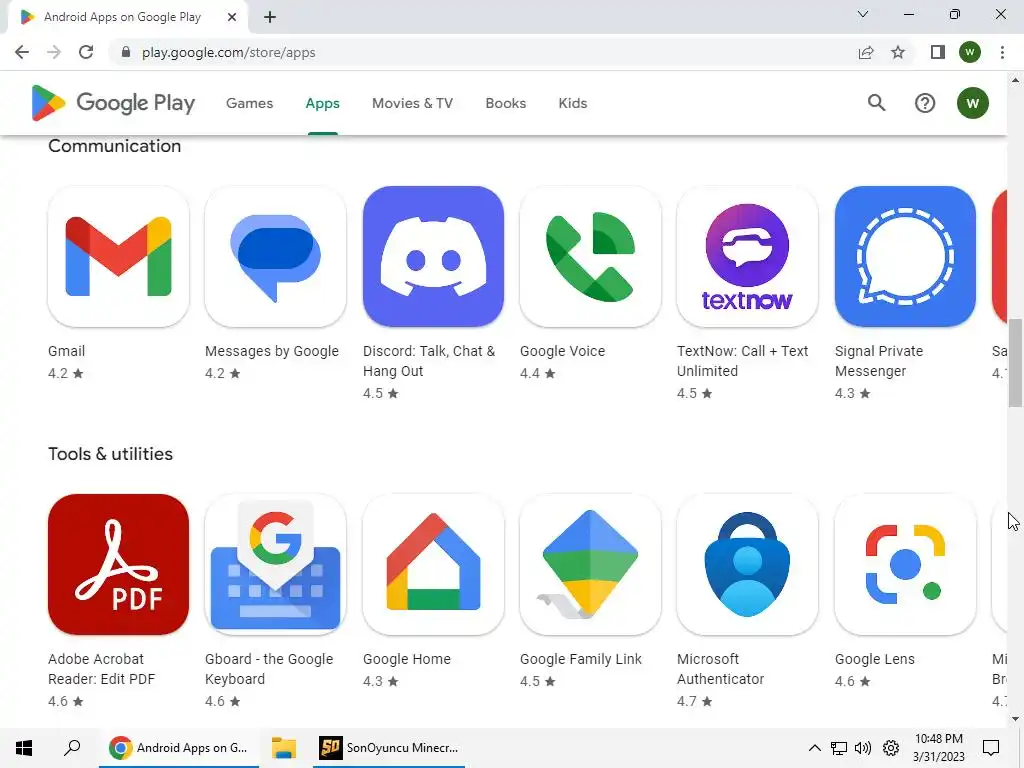Switch to SonOyuncu Minecraft taskbar window
The width and height of the screenshot is (1024, 768).
point(389,748)
